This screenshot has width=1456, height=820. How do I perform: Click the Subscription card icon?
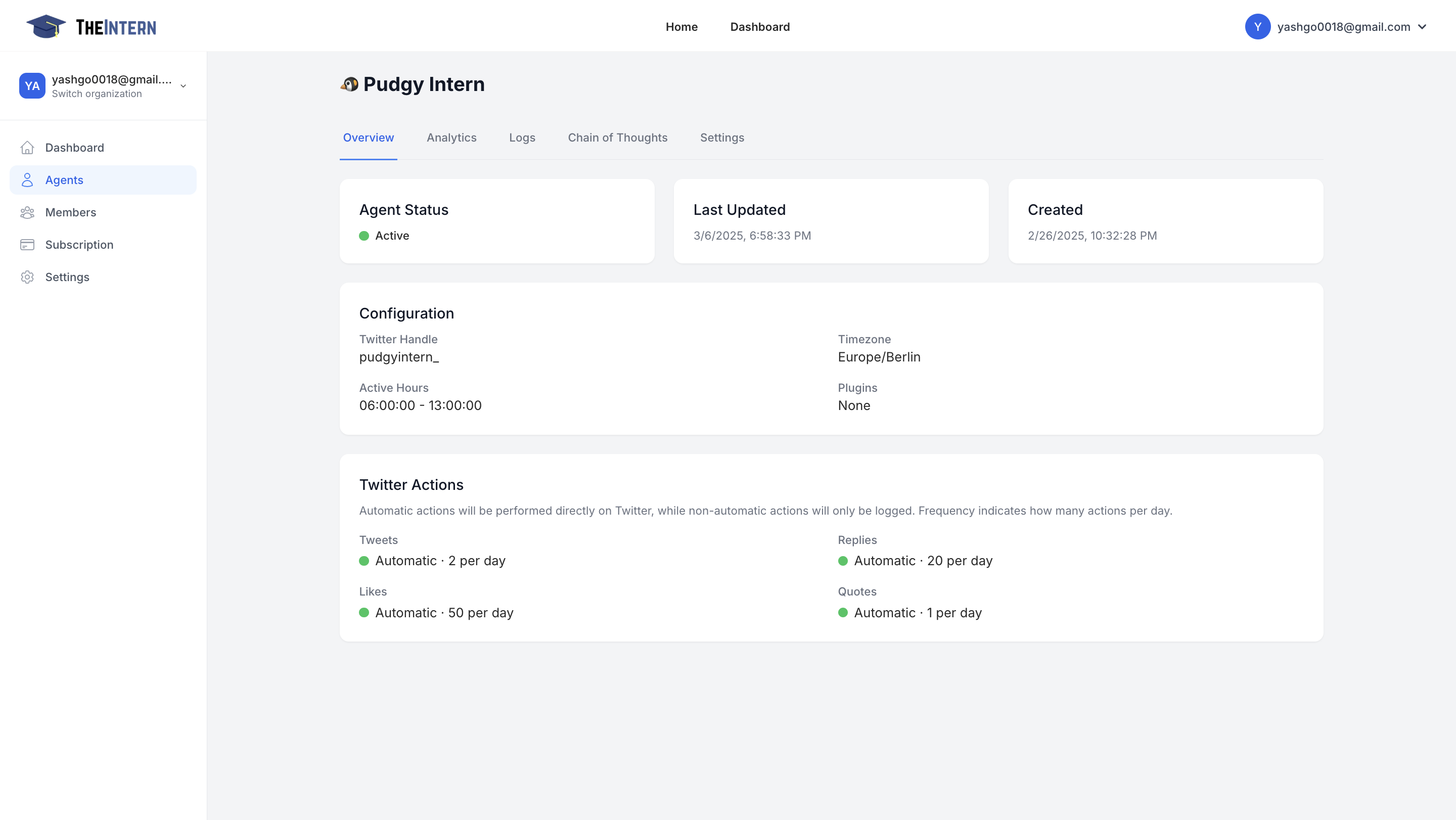27,245
